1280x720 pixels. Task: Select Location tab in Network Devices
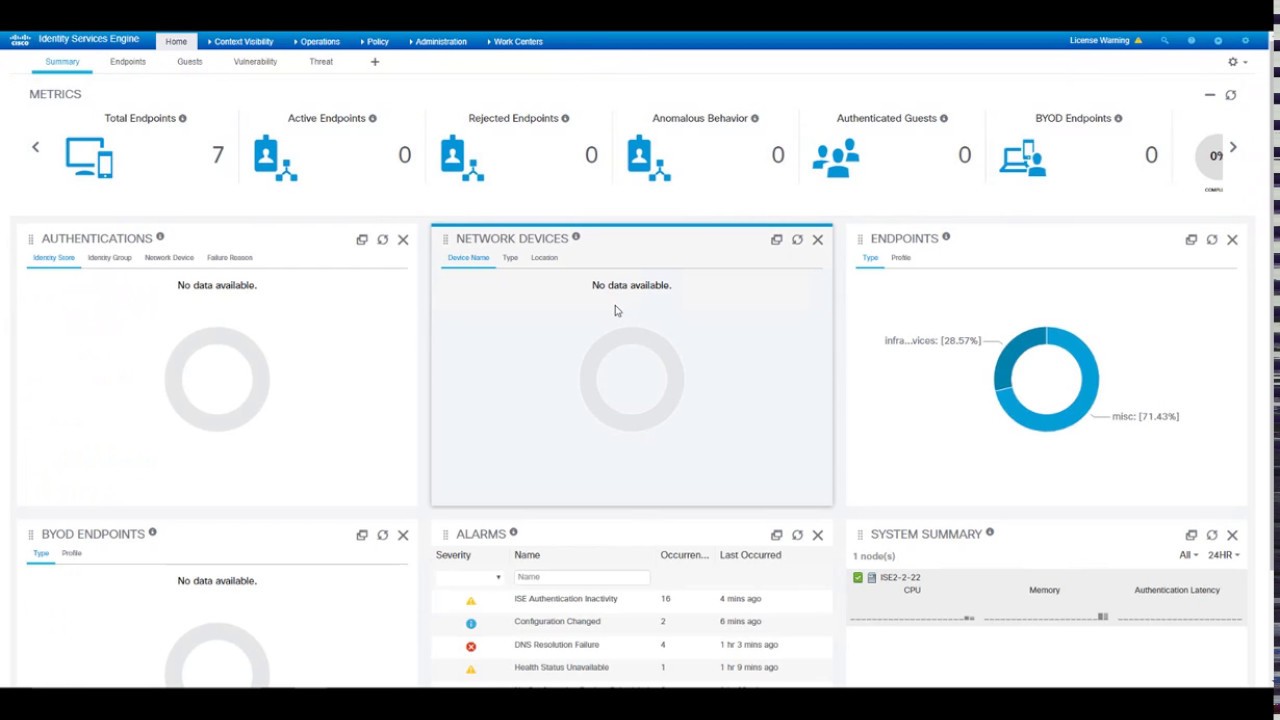click(x=544, y=258)
